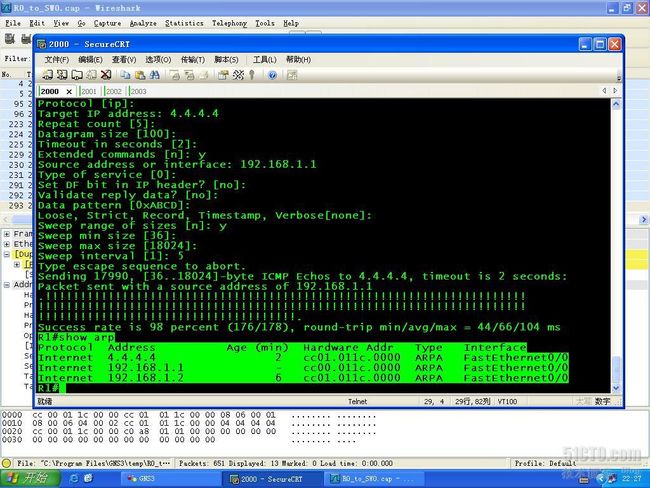Click the 2000 - SecureCRT taskbar button
650x488 pixels.
tap(271, 479)
